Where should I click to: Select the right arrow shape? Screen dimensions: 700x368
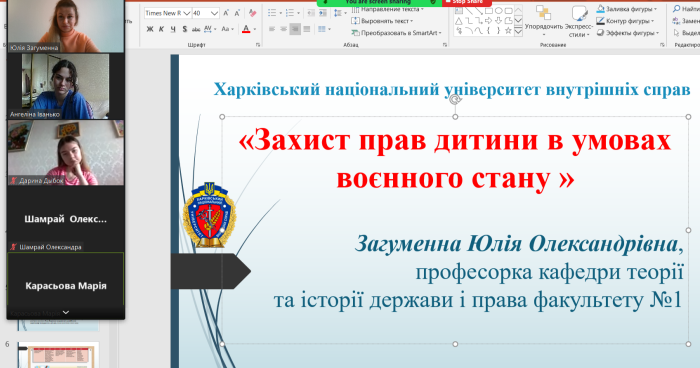point(489,21)
